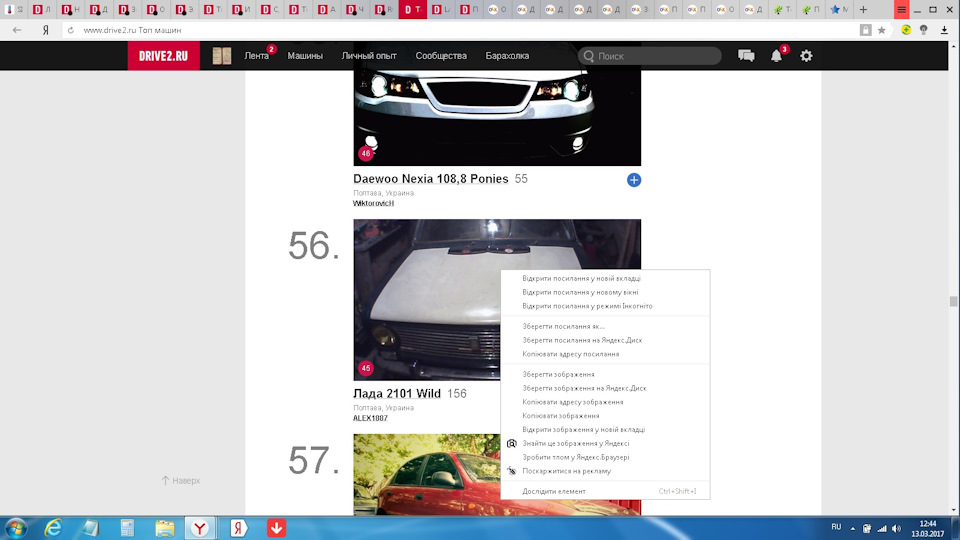The width and height of the screenshot is (960, 540).
Task: Click the Наверх back-to-top link
Action: tap(181, 481)
